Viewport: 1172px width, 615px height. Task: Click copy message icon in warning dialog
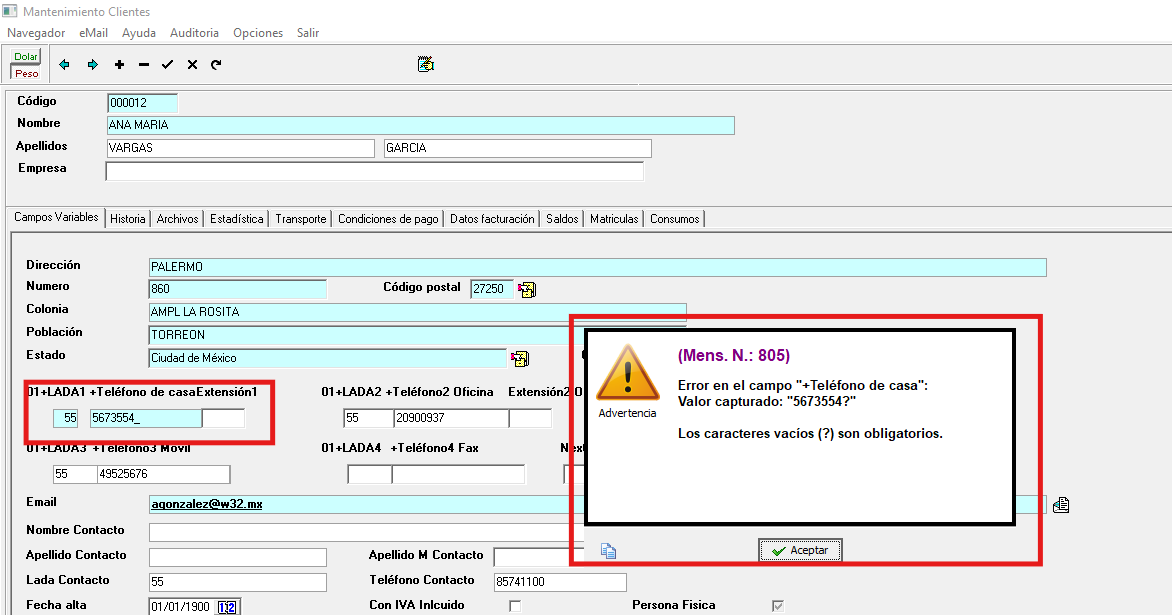coord(608,550)
